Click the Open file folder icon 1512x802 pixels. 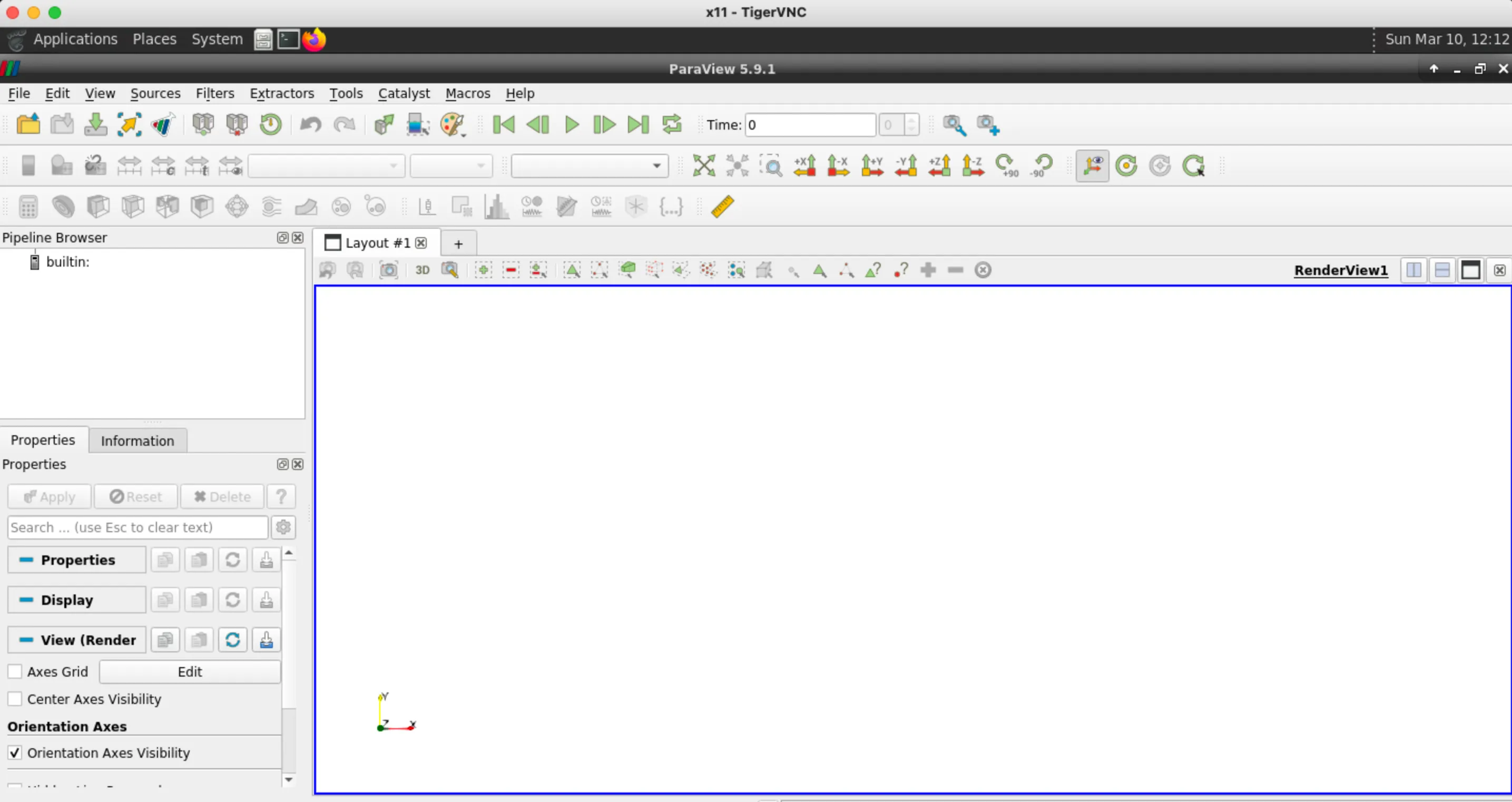coord(28,124)
